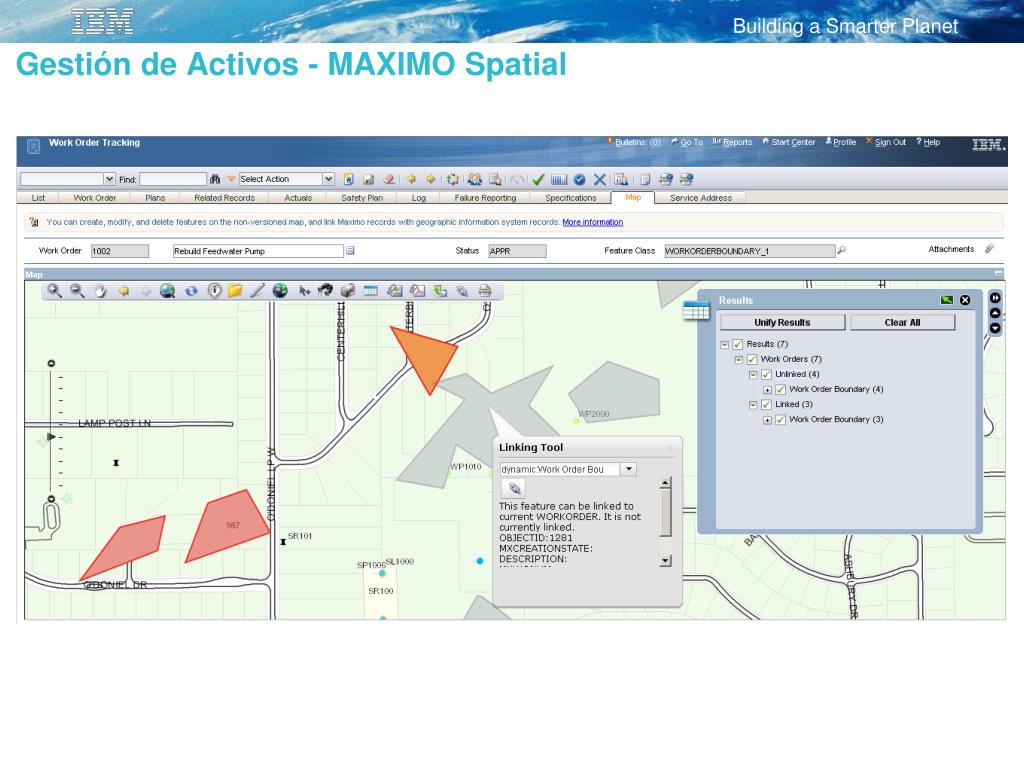Select the Identify info tool
Screen dimensions: 1024x768
[214, 291]
